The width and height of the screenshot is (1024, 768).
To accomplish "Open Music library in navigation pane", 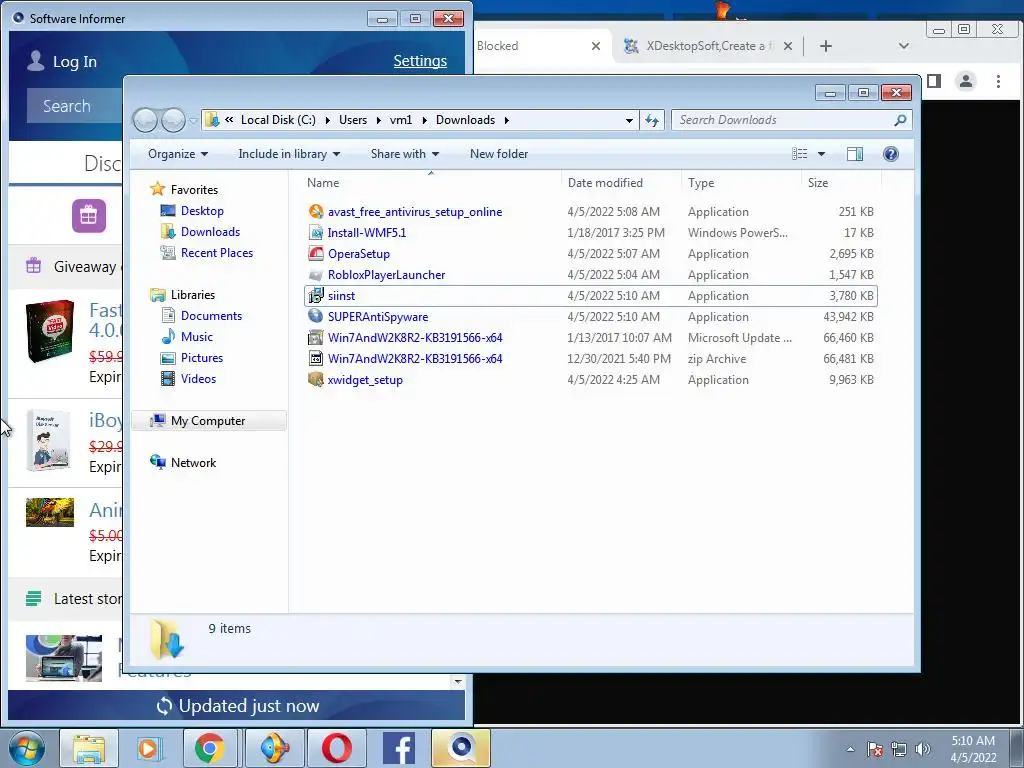I will pyautogui.click(x=197, y=337).
